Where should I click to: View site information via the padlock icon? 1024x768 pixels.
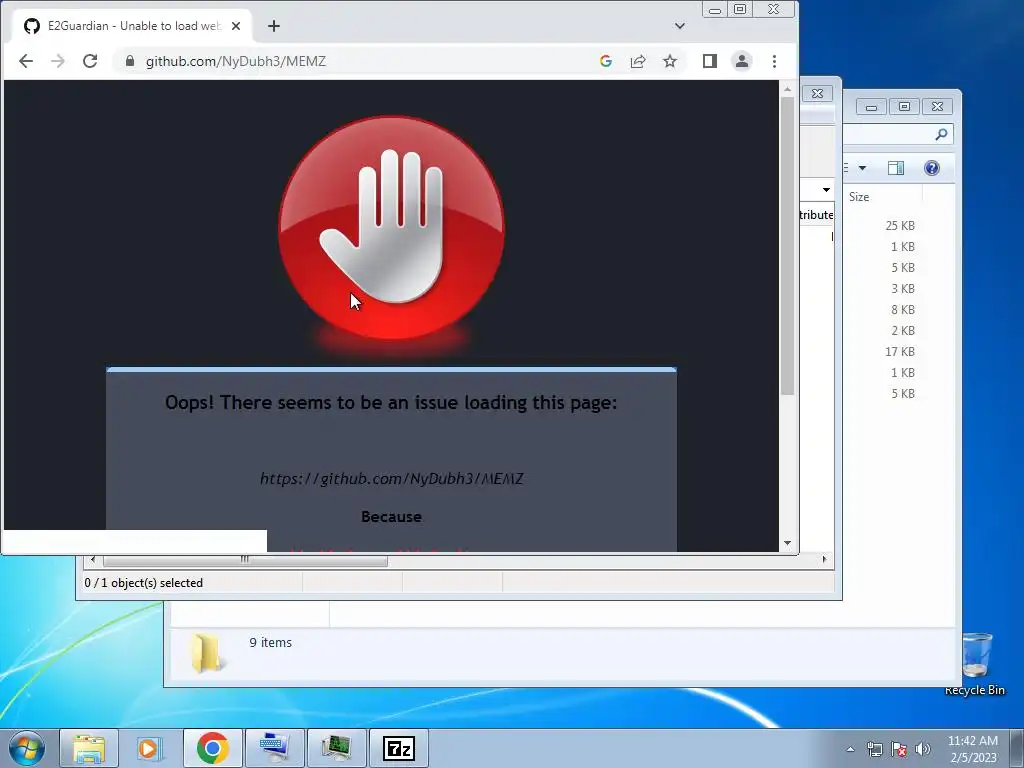[x=130, y=61]
